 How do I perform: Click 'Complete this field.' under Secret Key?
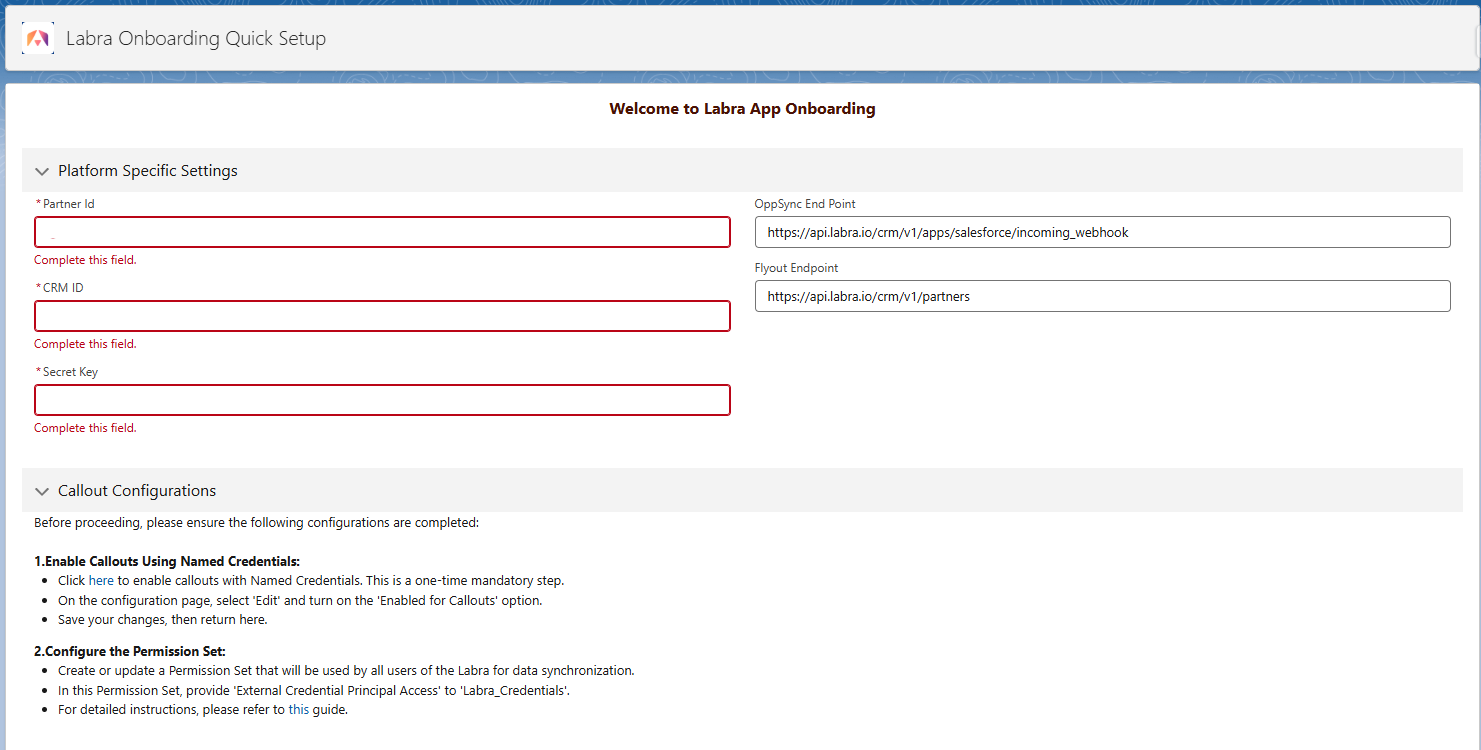[x=85, y=428]
